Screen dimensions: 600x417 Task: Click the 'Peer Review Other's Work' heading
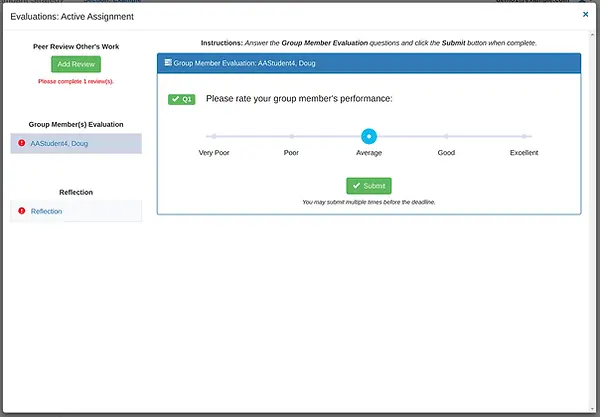tap(76, 47)
